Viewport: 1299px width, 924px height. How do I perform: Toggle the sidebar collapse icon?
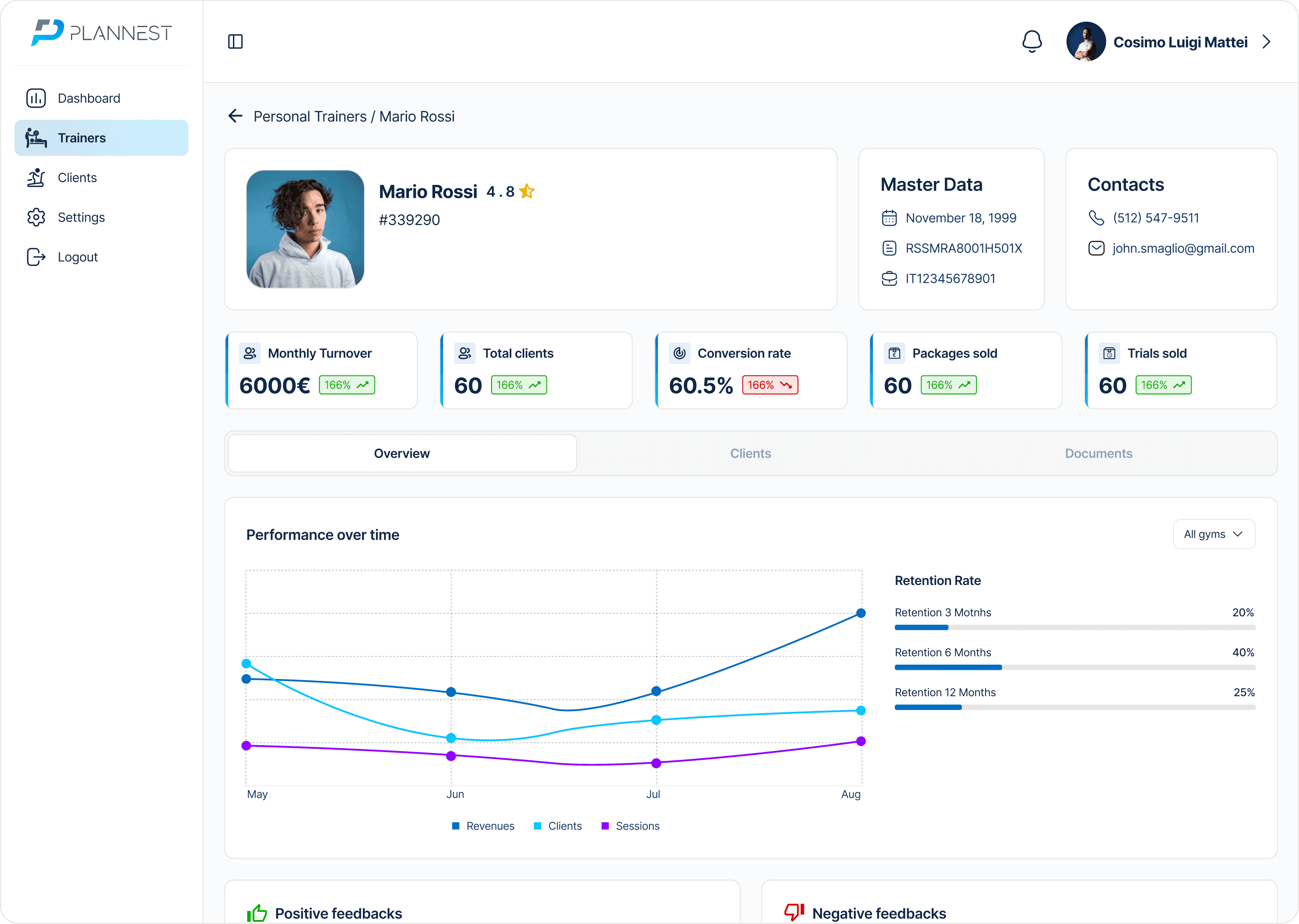point(235,42)
